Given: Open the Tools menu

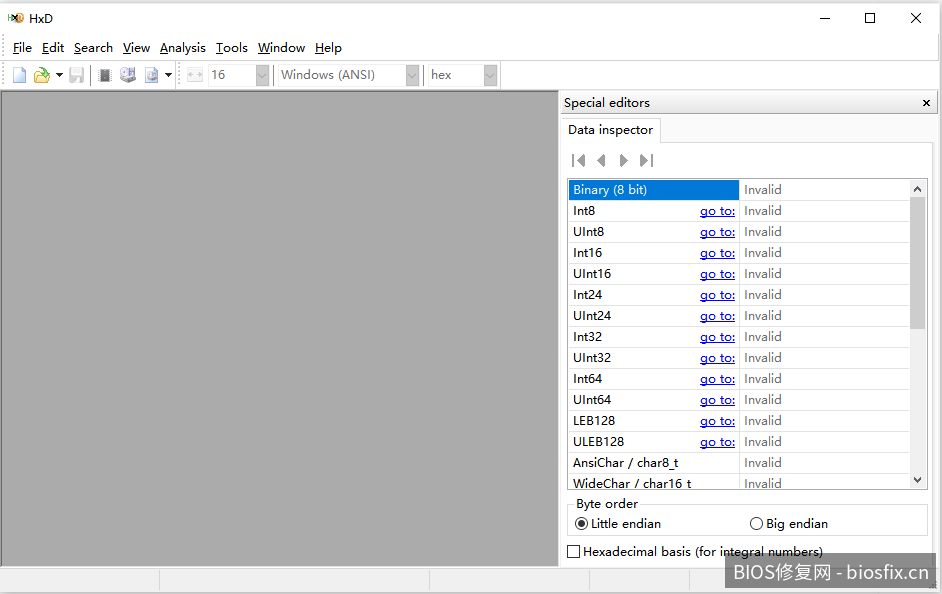Looking at the screenshot, I should pyautogui.click(x=231, y=48).
